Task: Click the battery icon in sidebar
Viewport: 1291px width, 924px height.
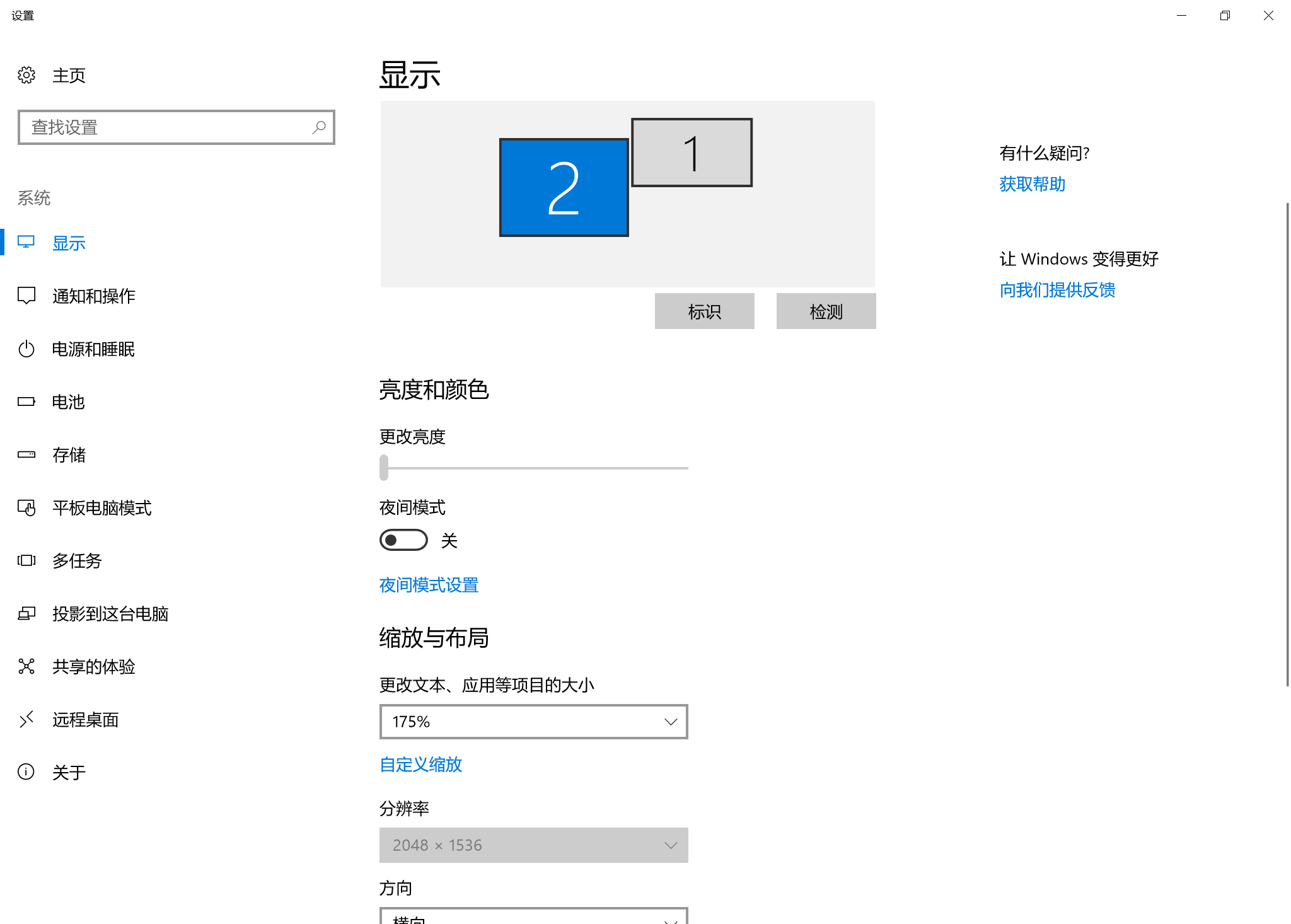Action: 26,401
